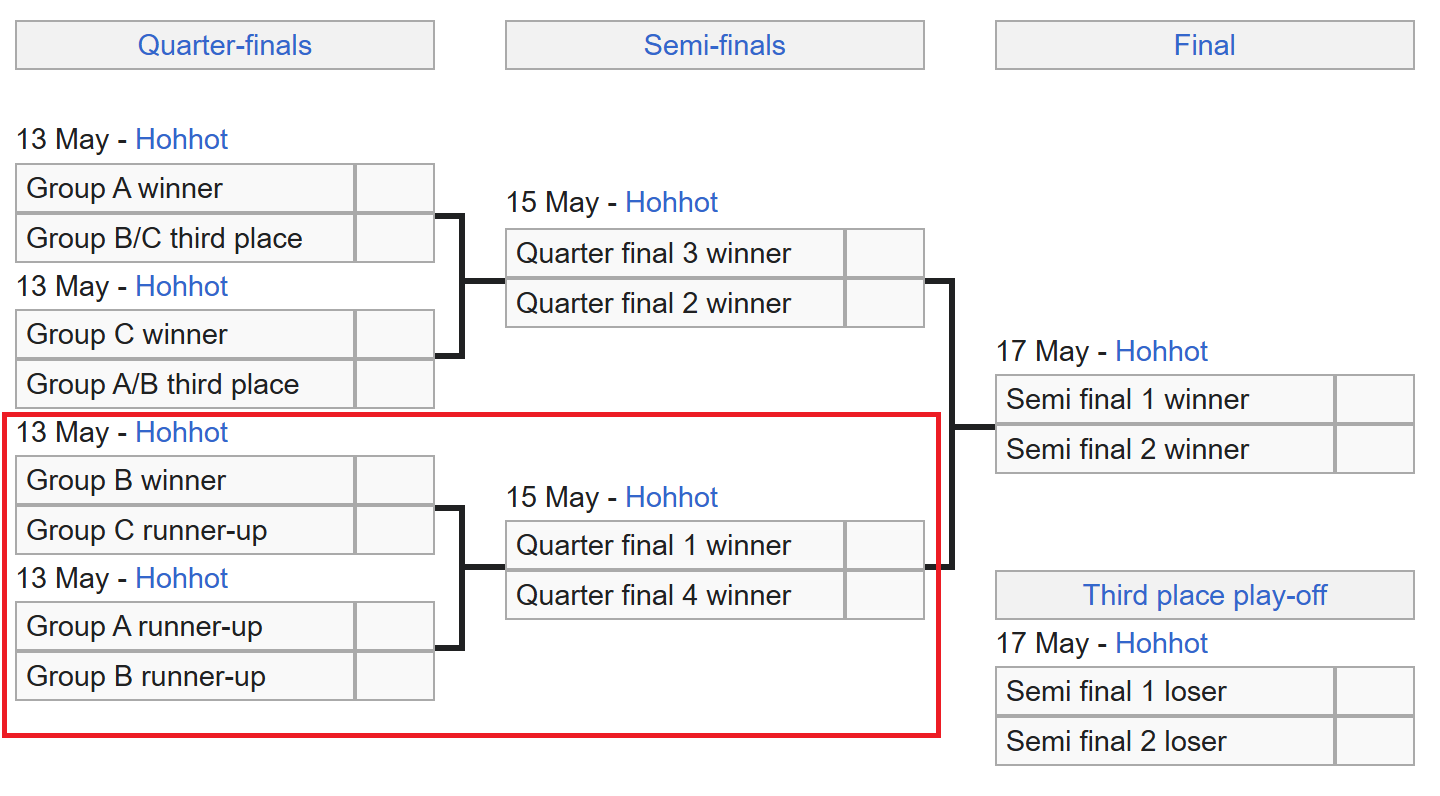The image size is (1440, 796).
Task: Open Hohhot link above Quarter final 3 winner
Action: (x=672, y=202)
